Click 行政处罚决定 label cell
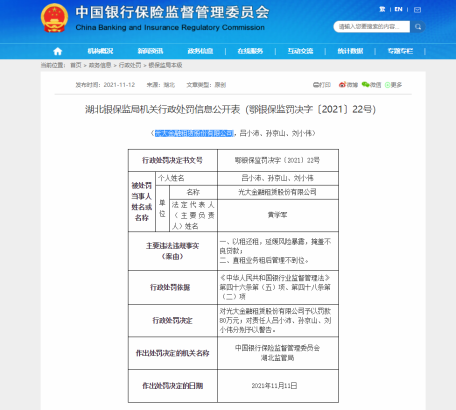 (x=173, y=321)
